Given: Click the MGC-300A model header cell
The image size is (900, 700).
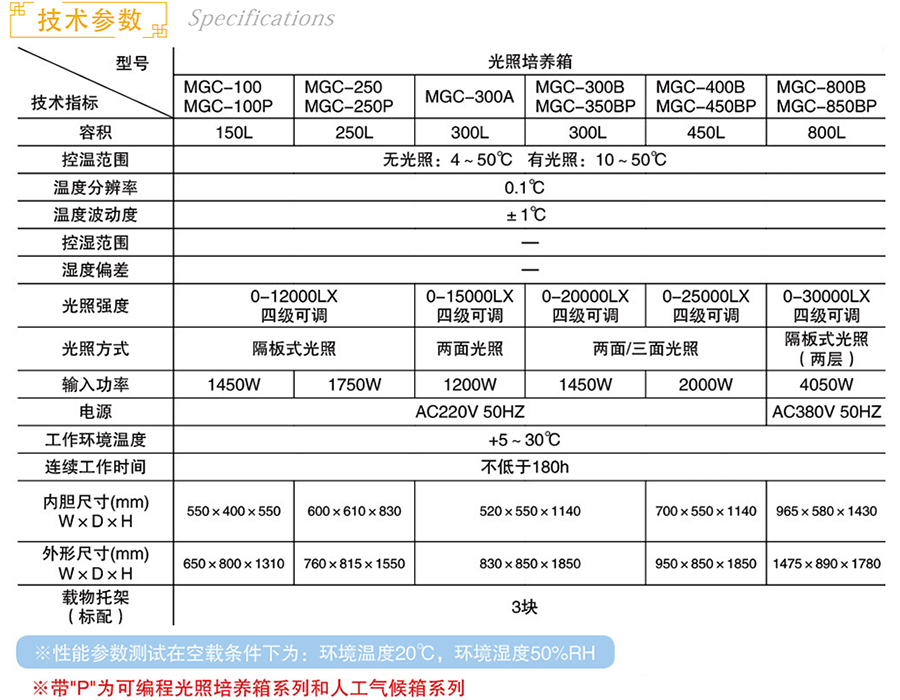Looking at the screenshot, I should [469, 97].
